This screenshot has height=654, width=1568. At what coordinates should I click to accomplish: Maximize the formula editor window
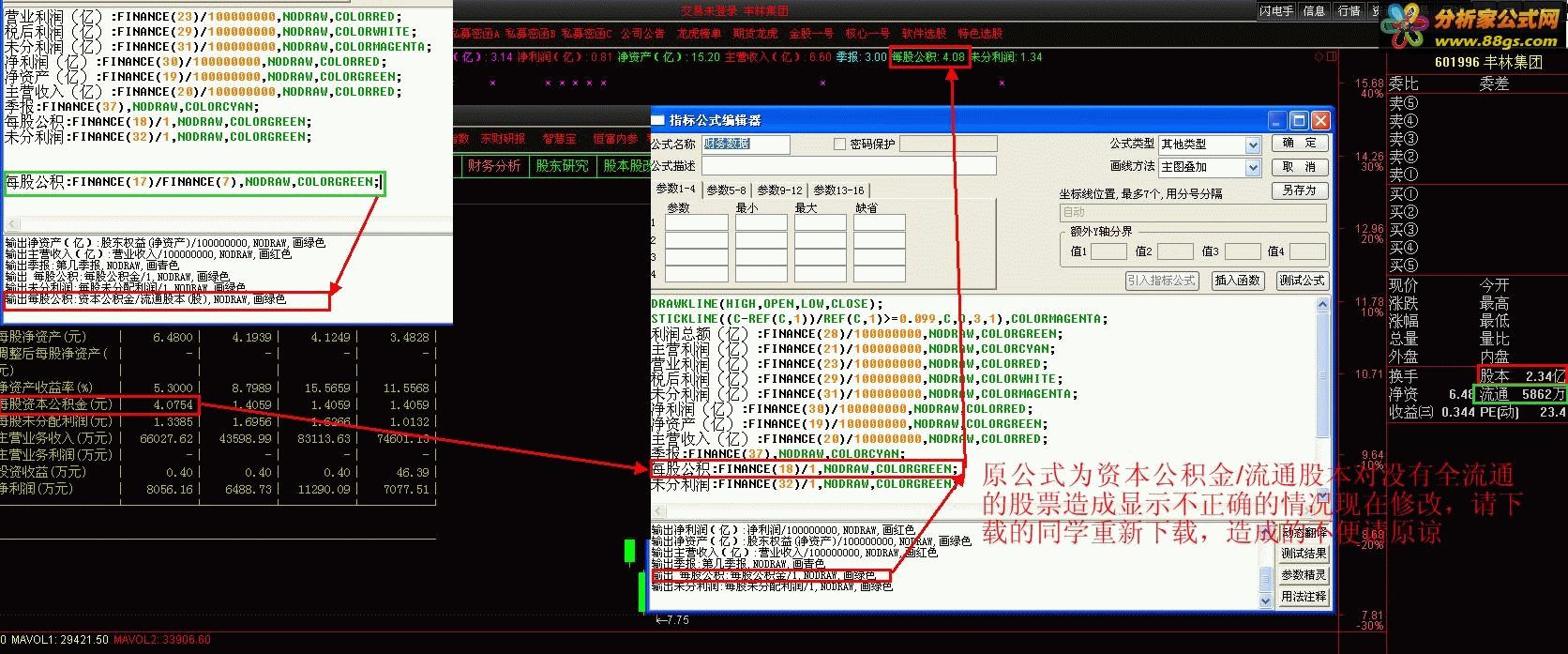(1299, 120)
